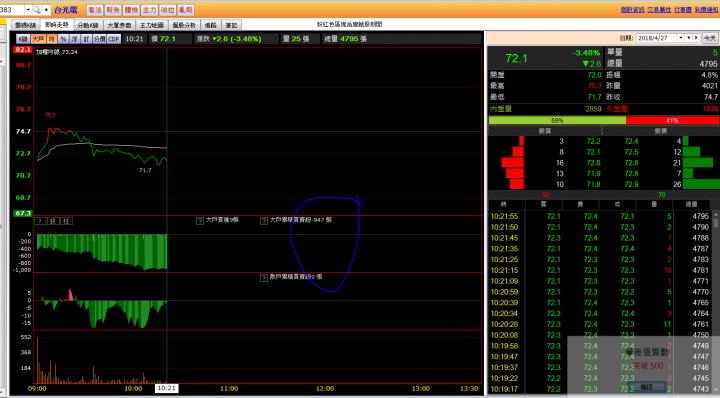Toggle the CDP indicator button

[114, 39]
